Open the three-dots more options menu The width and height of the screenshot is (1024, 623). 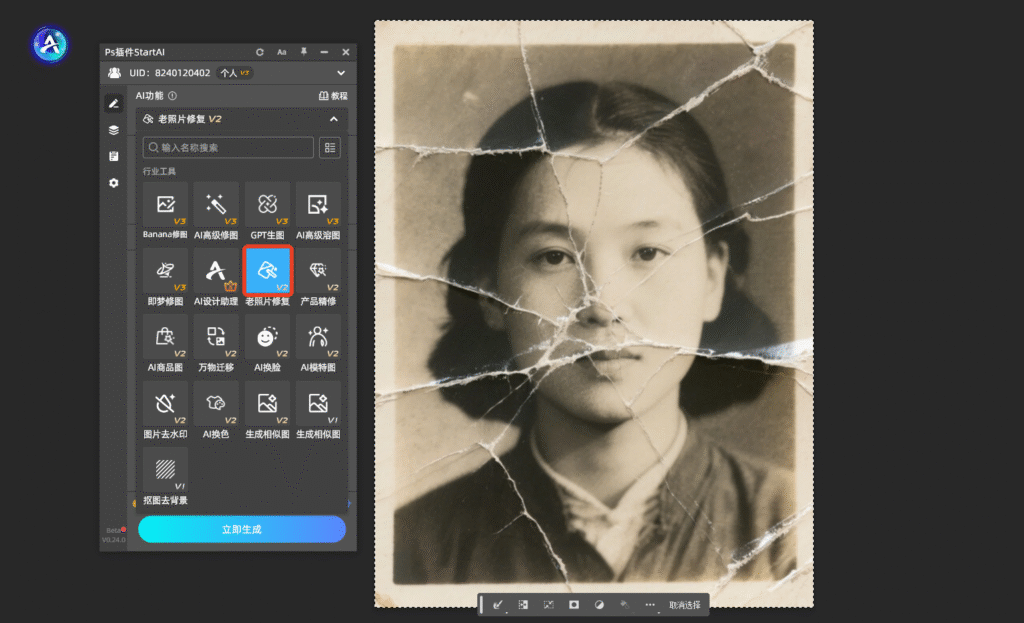(650, 605)
